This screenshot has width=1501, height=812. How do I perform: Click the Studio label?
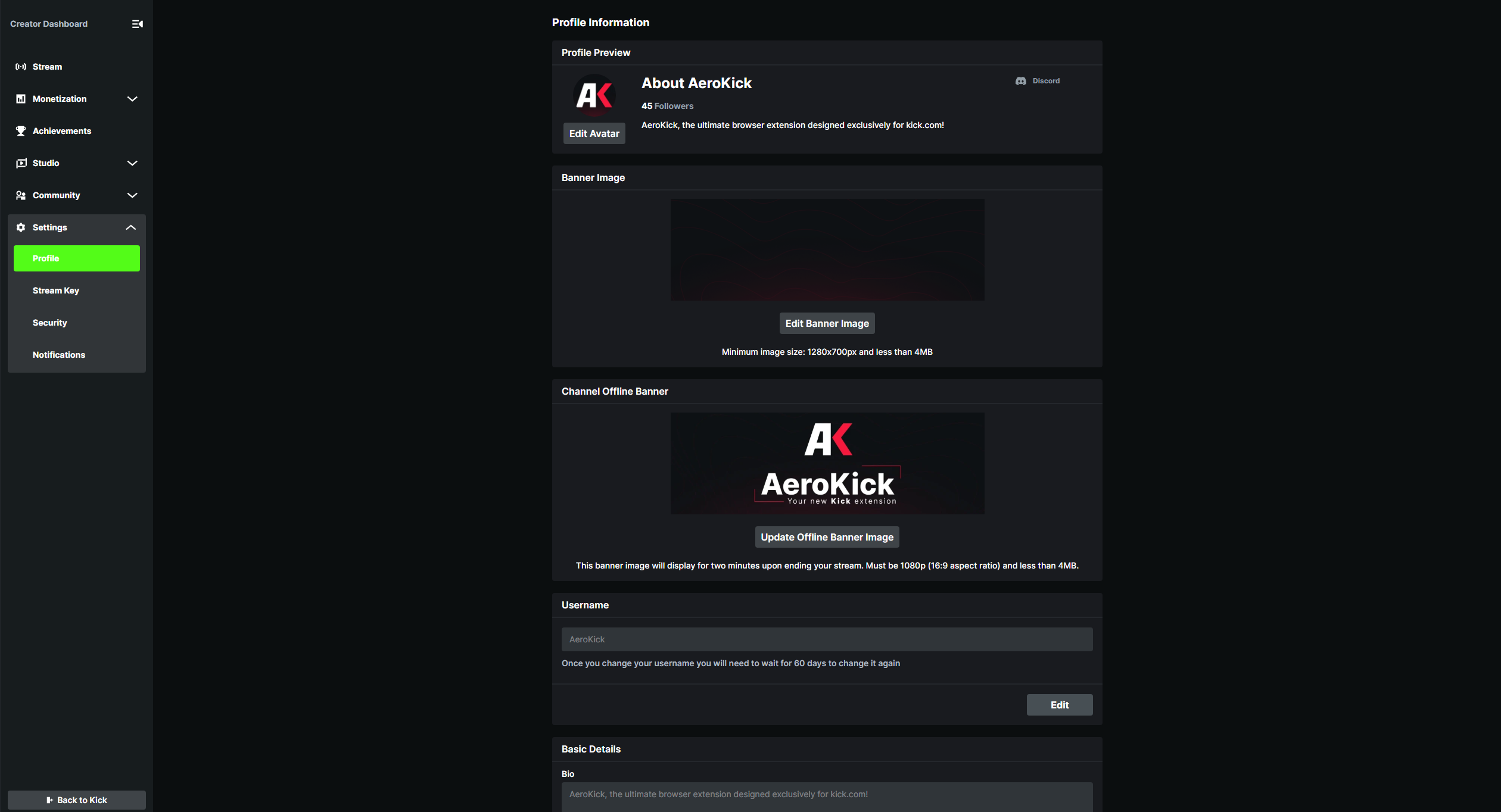46,163
